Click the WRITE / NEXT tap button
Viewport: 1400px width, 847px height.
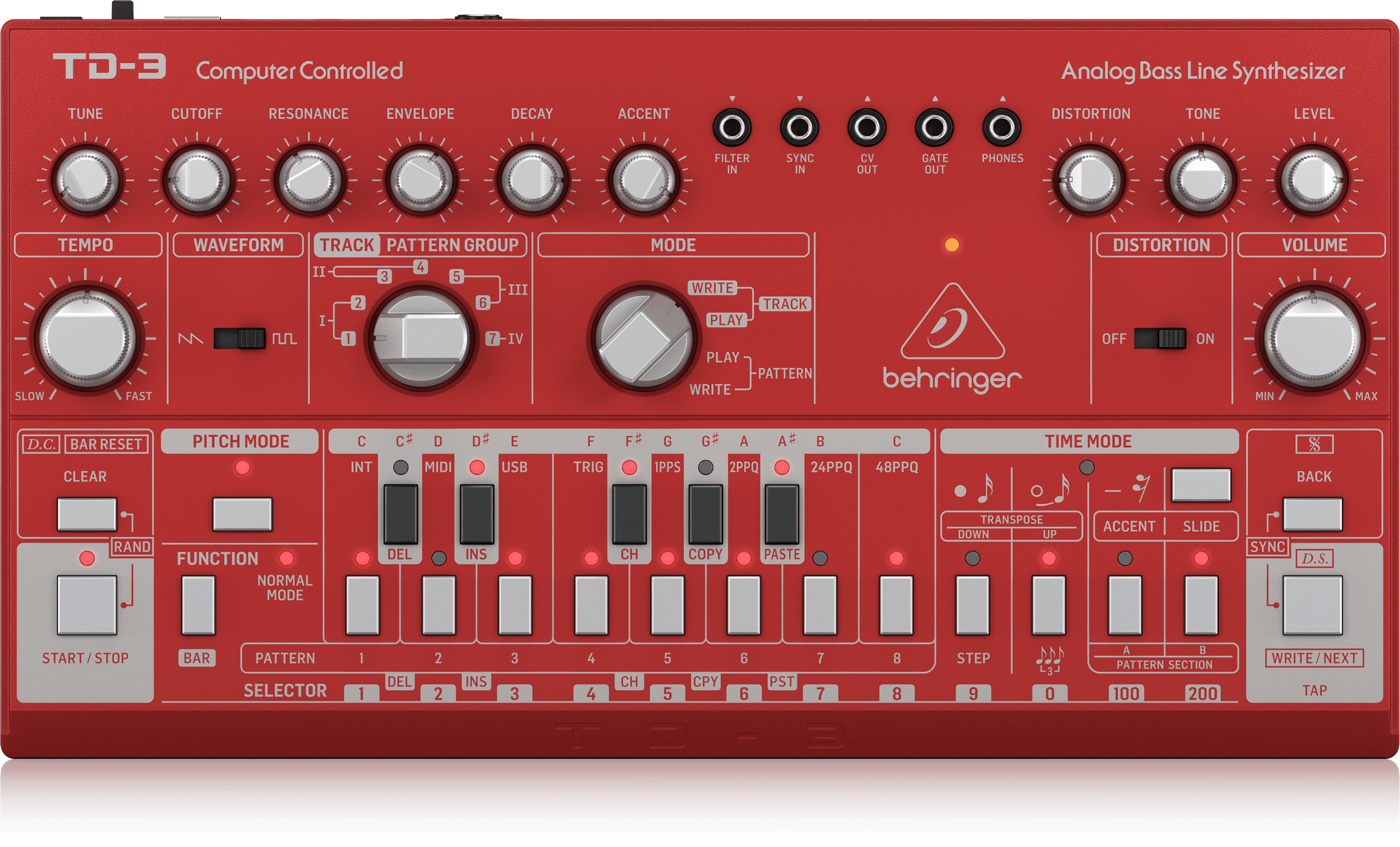click(1313, 605)
